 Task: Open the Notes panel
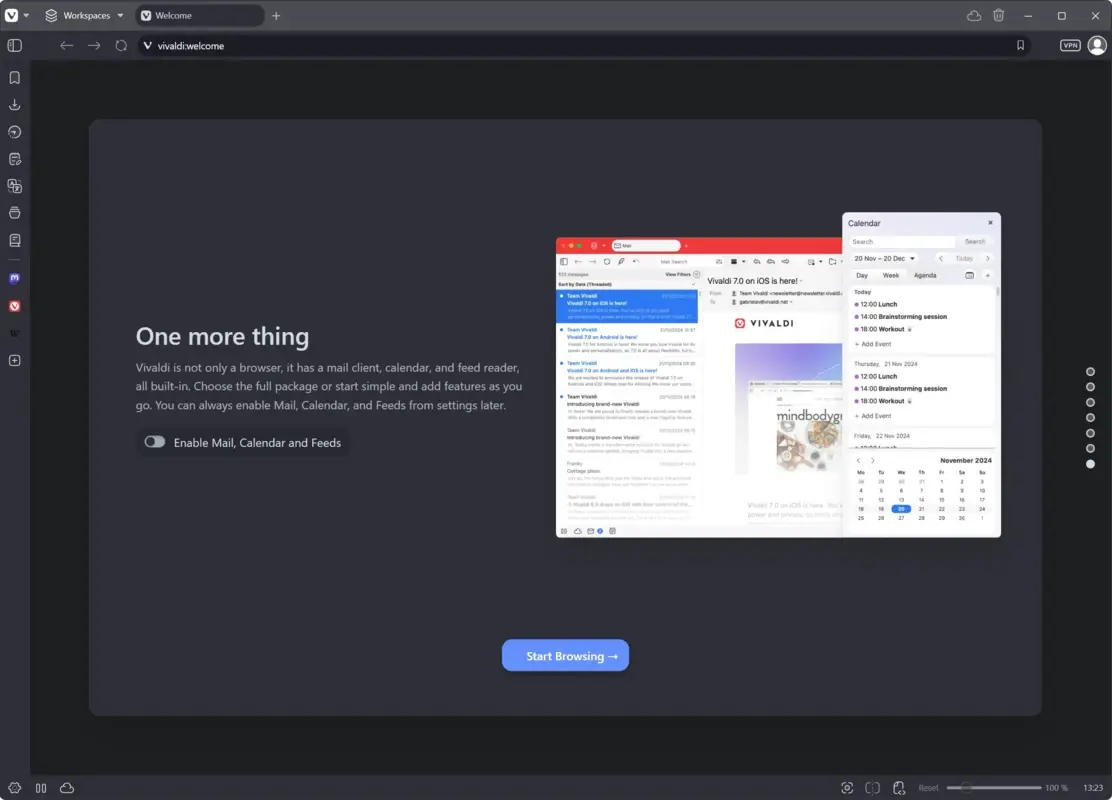(14, 158)
